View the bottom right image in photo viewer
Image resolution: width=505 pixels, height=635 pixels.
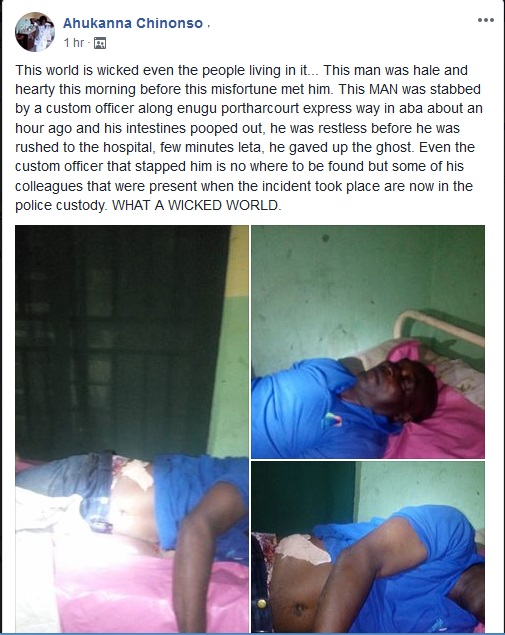368,547
